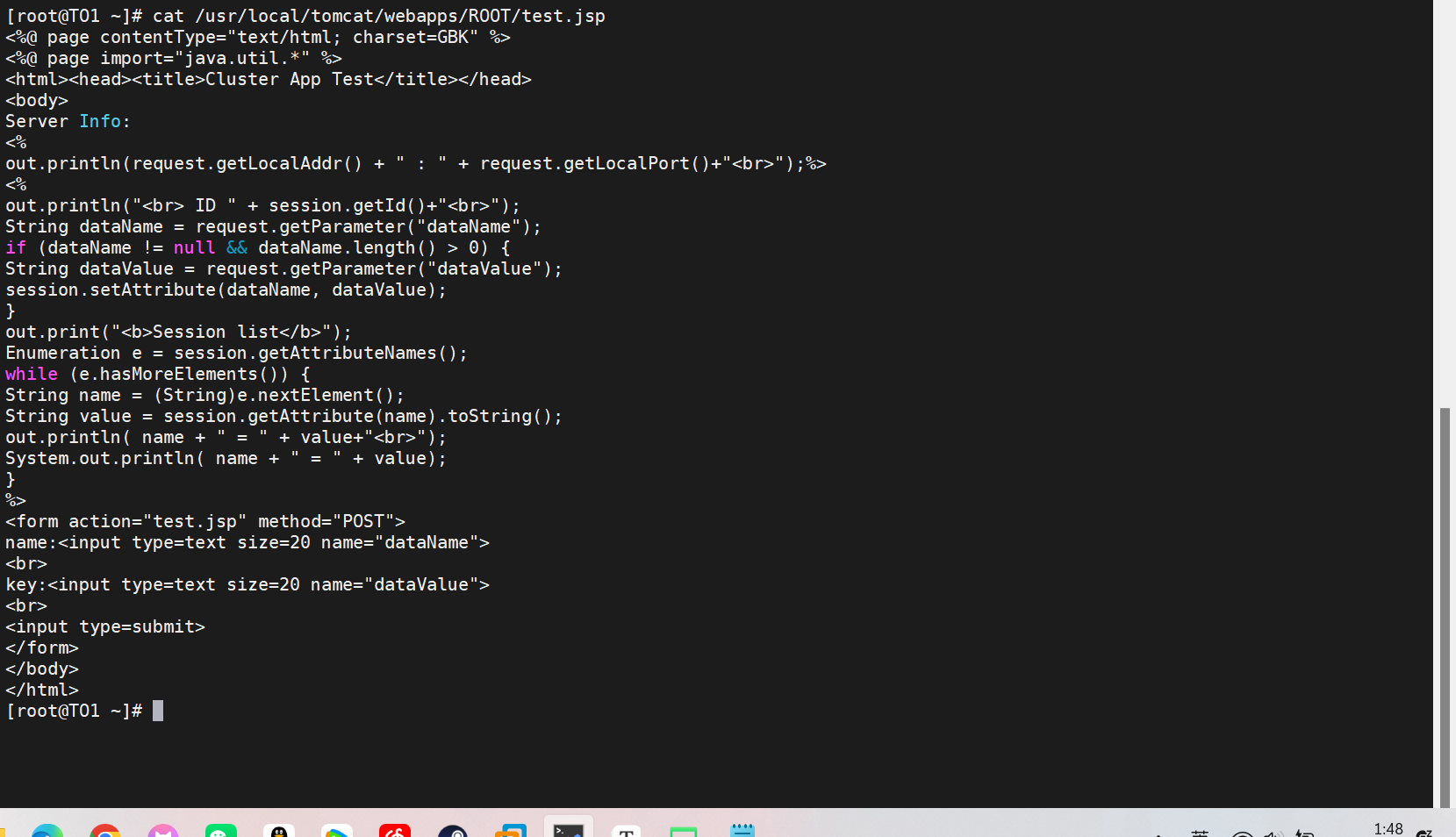Click the cursor at the final shell prompt
Viewport: 1456px width, 837px height.
tap(158, 711)
